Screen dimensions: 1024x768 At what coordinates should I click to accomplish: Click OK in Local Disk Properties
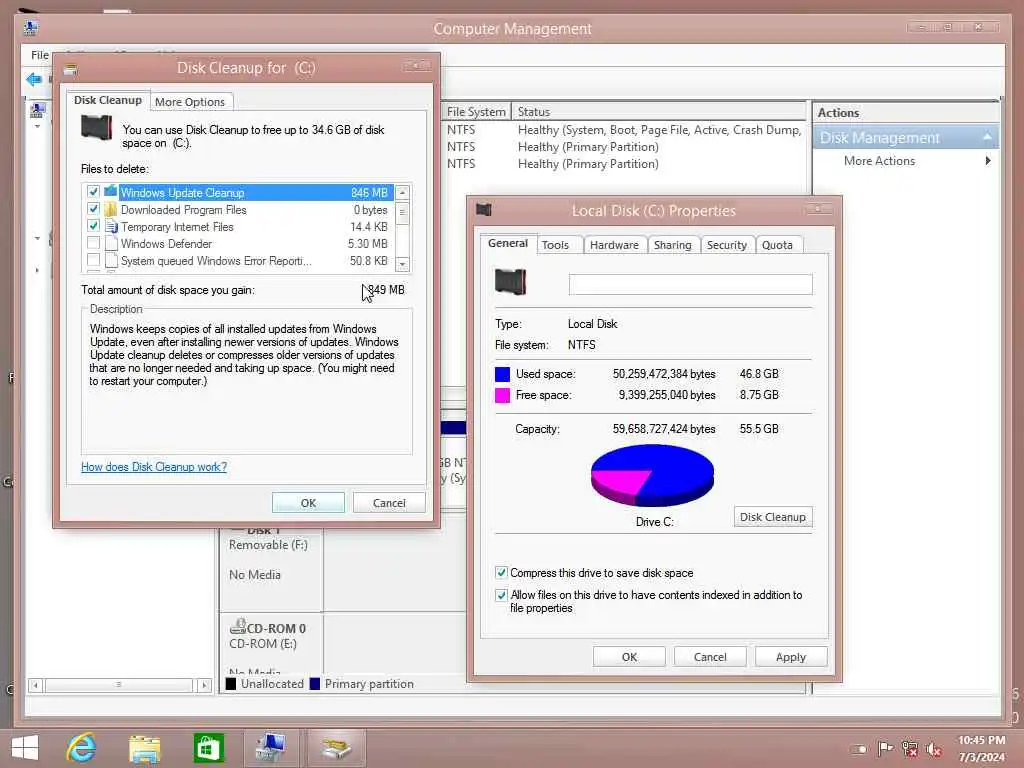pos(629,657)
